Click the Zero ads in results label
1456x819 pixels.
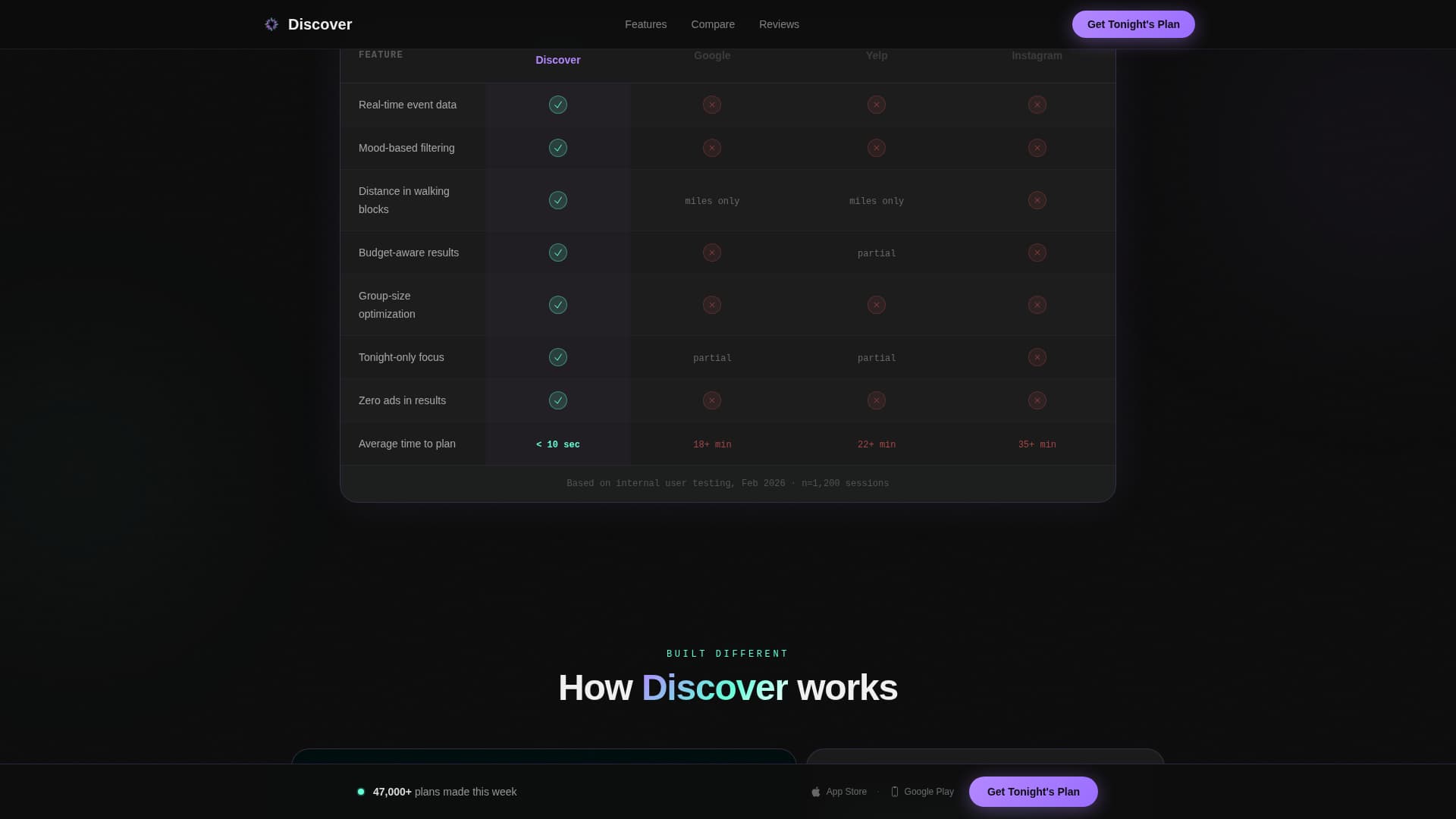pyautogui.click(x=402, y=400)
